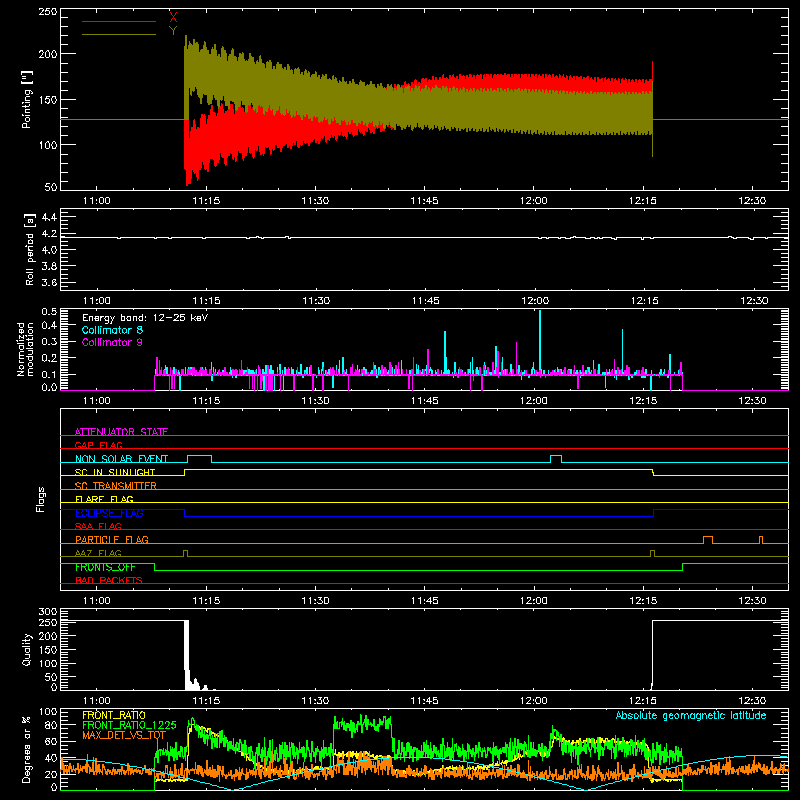The height and width of the screenshot is (800, 800).
Task: Click the 'Pointing' vertical axis title
Action: coord(27,99)
